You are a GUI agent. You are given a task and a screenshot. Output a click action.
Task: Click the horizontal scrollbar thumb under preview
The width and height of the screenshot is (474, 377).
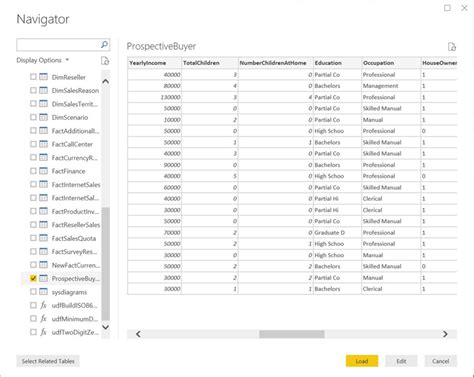[292, 334]
